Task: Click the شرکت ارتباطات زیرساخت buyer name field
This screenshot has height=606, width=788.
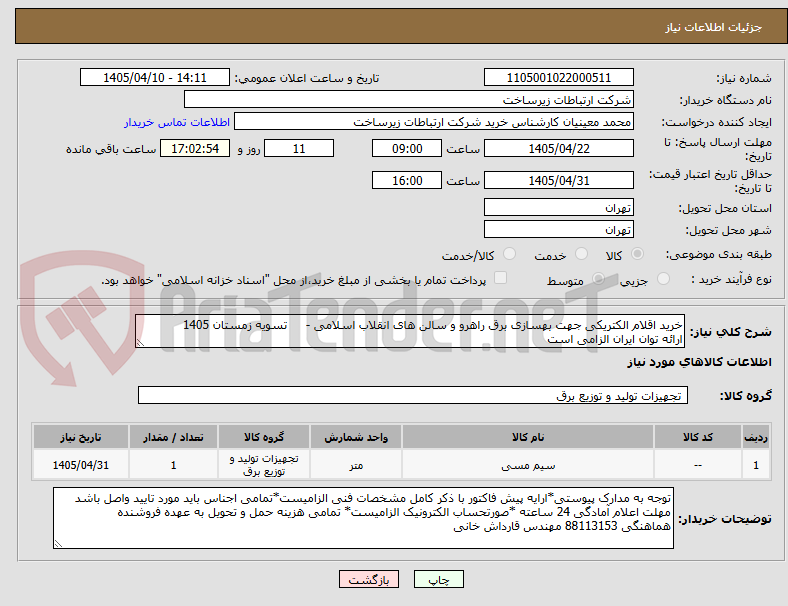Action: point(409,99)
